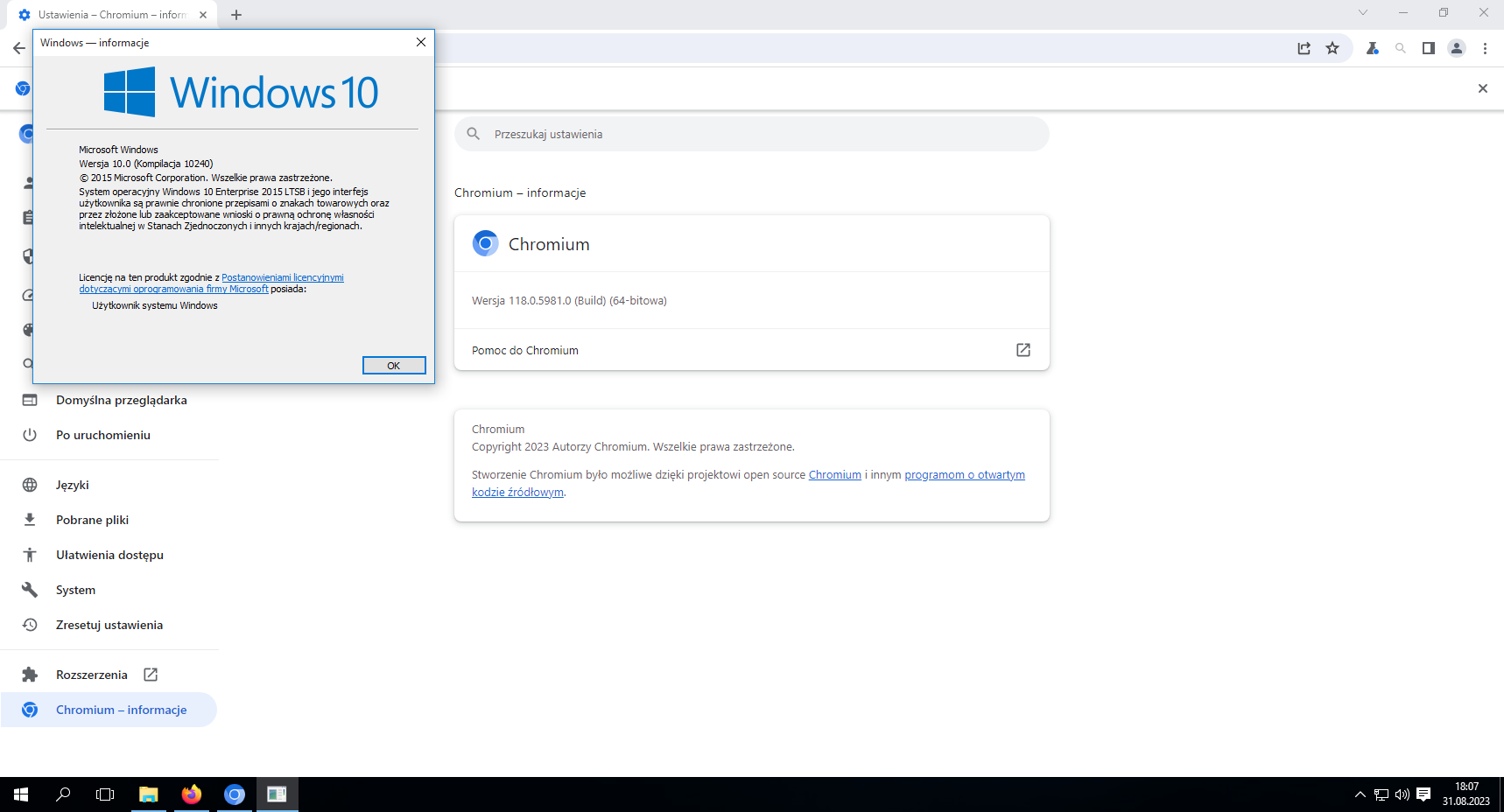Image resolution: width=1504 pixels, height=812 pixels.
Task: Switch to Chromium in the taskbar
Action: coord(235,794)
